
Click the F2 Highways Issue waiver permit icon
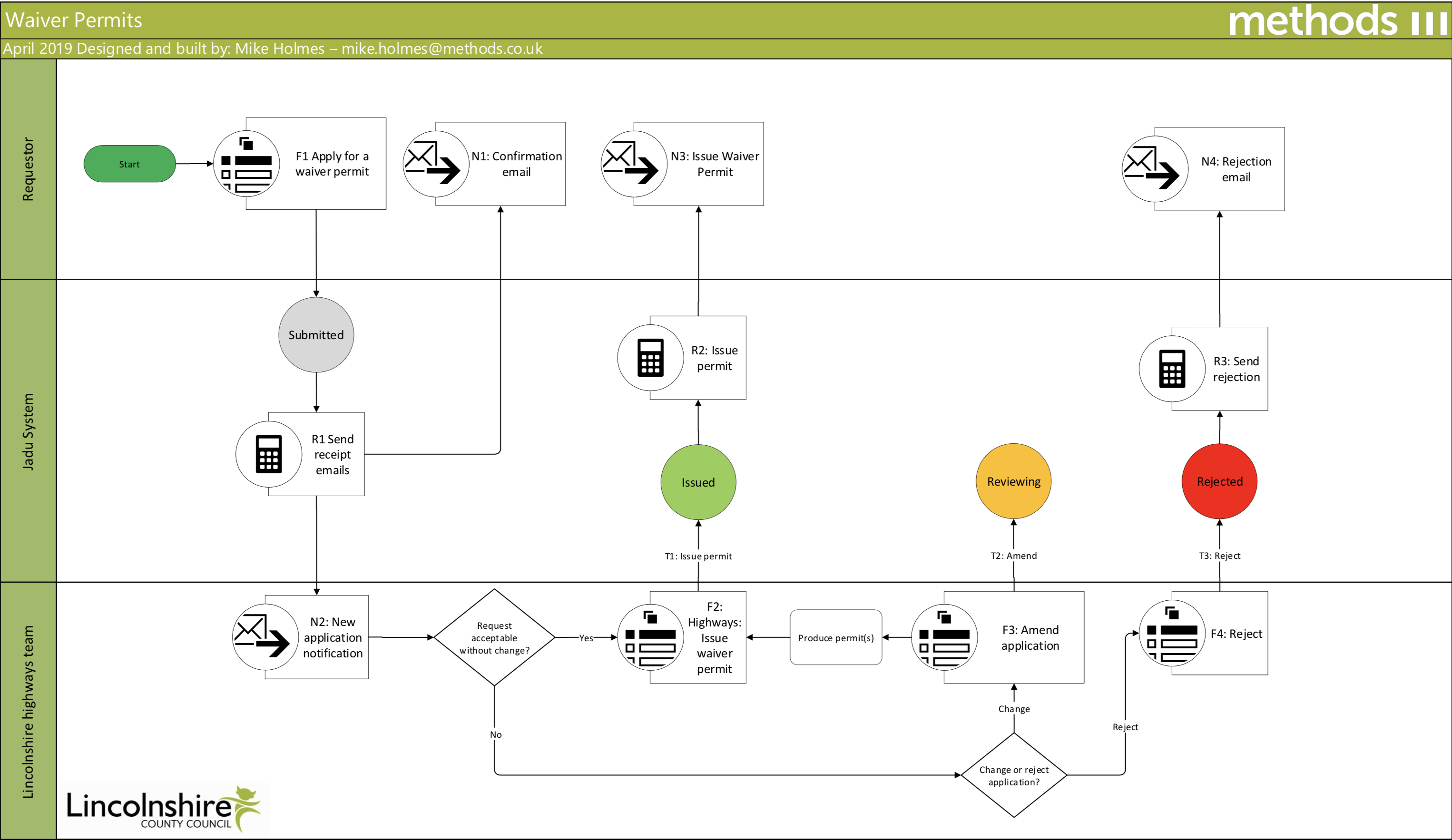click(650, 636)
